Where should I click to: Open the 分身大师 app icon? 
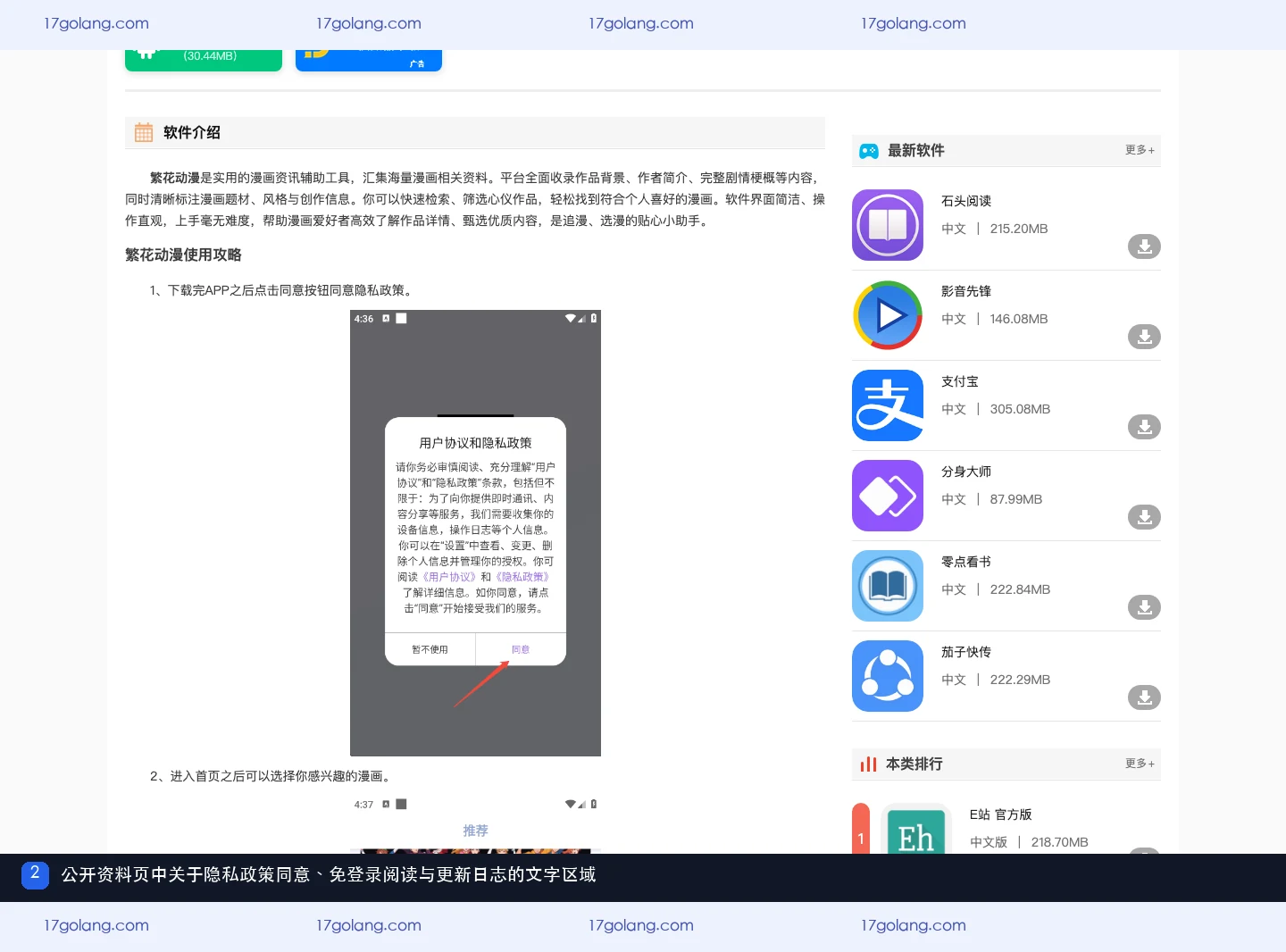[888, 496]
